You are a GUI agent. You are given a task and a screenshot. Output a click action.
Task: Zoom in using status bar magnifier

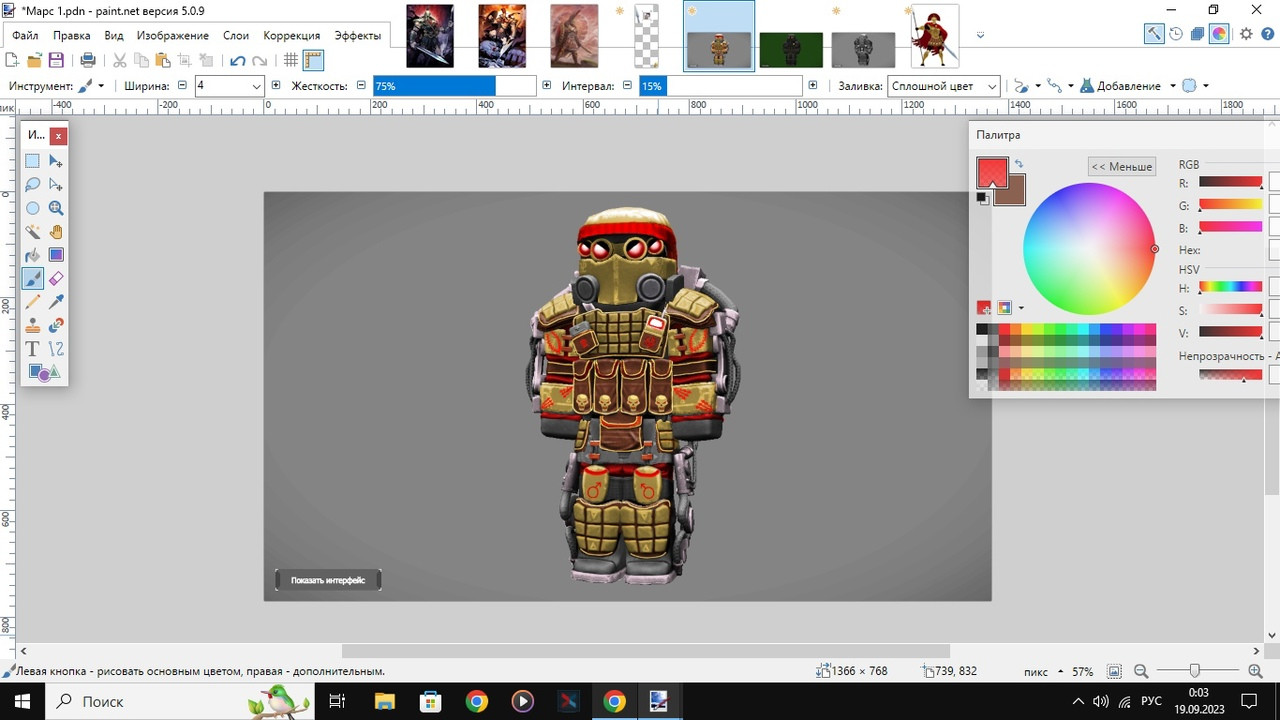(1256, 671)
